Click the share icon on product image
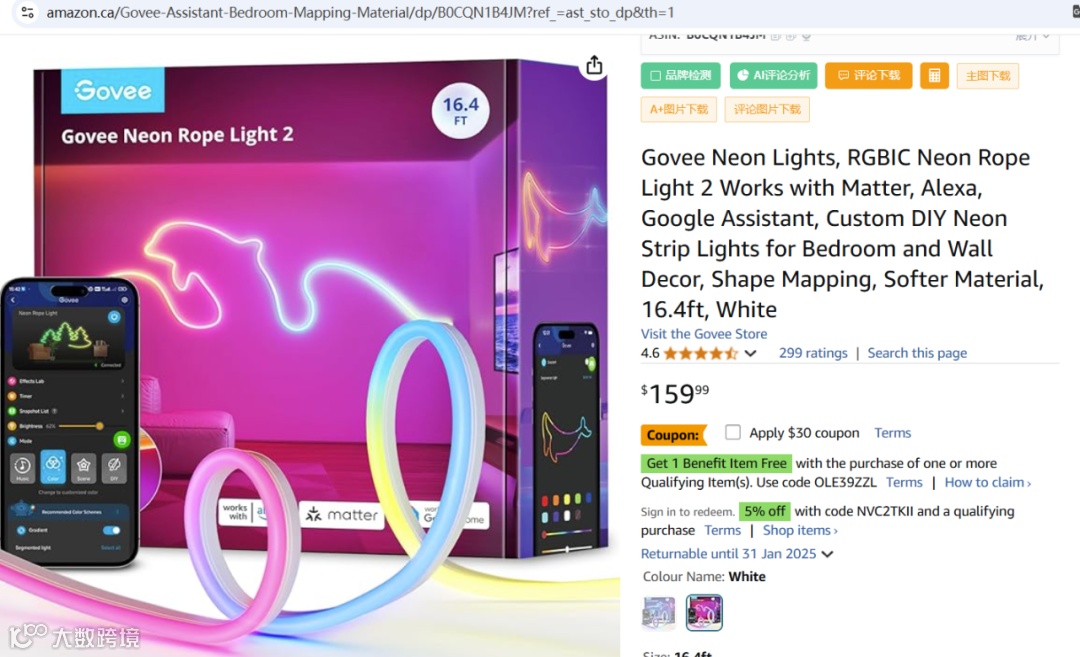The height and width of the screenshot is (657, 1080). click(x=594, y=65)
